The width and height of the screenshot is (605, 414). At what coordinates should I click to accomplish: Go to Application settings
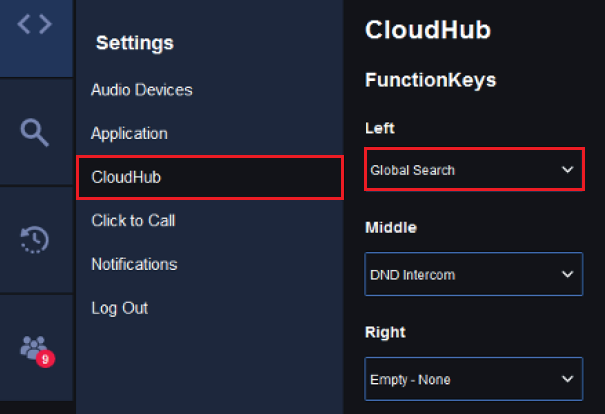click(x=129, y=134)
